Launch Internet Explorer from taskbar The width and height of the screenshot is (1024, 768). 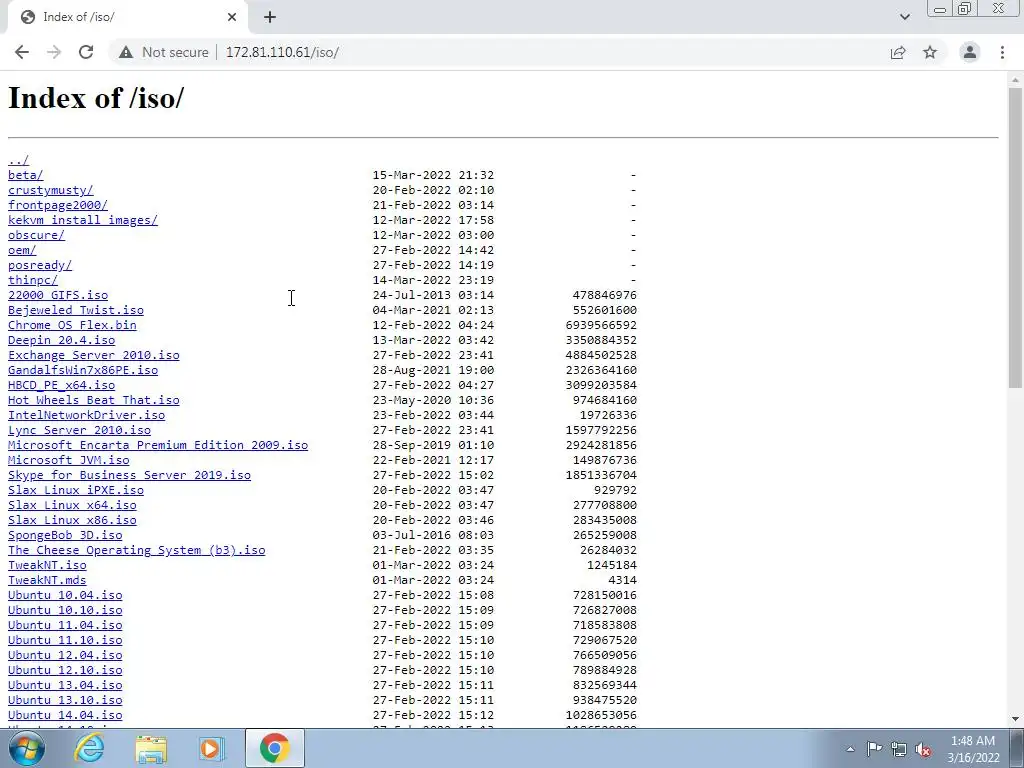point(89,748)
